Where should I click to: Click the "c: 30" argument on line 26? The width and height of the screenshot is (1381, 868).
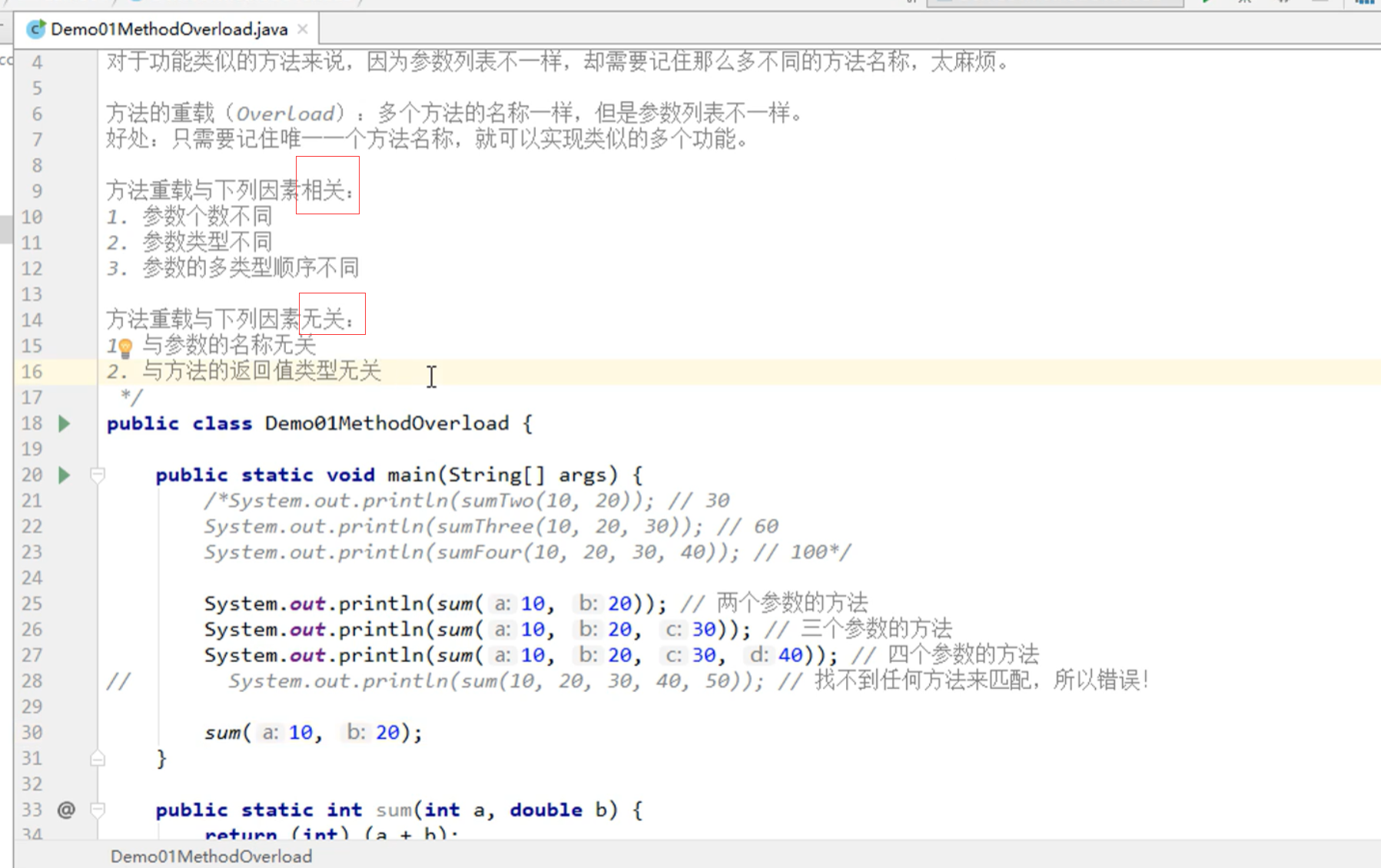coord(689,629)
